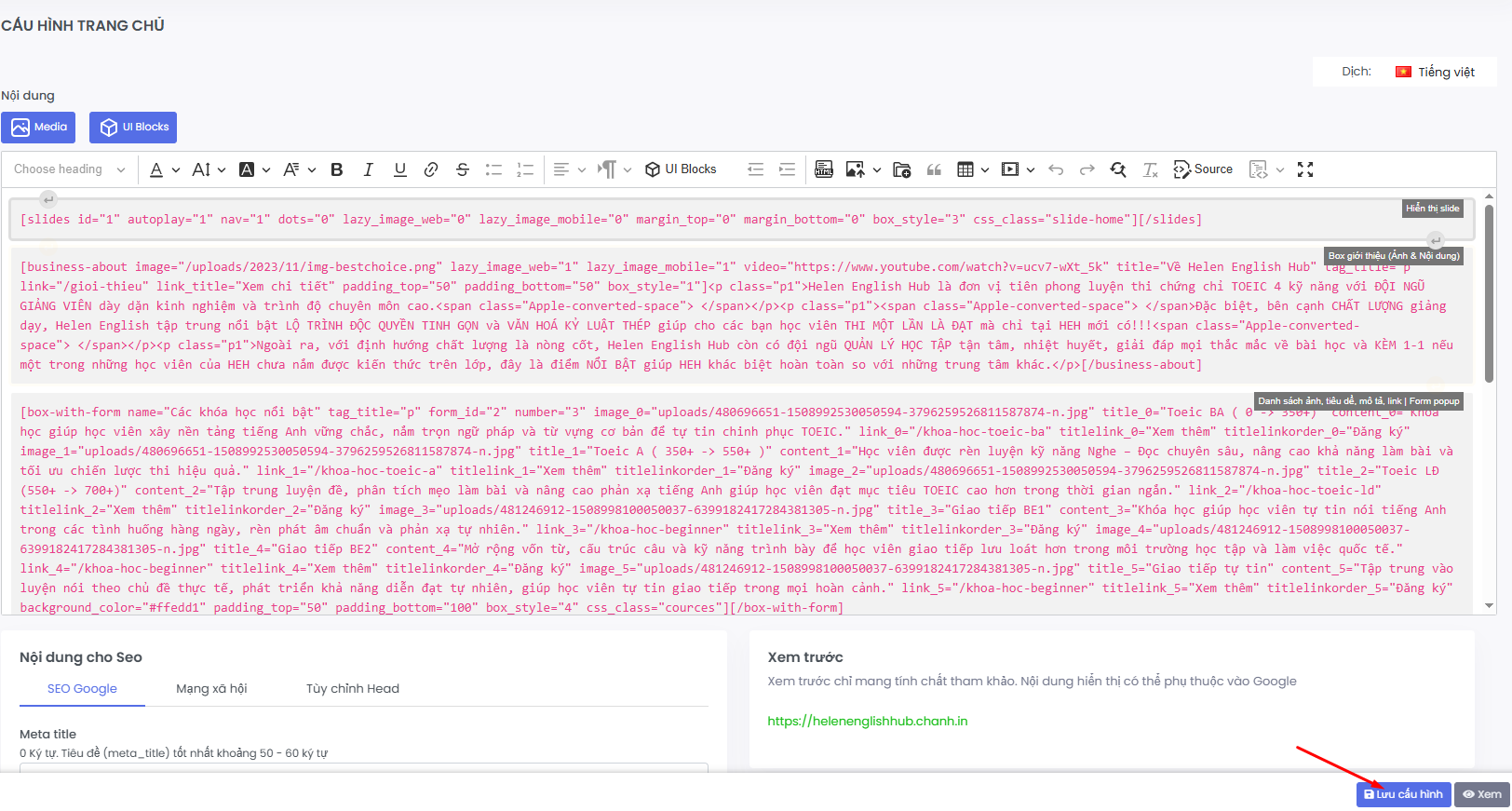Open the font background color picker
1512x811 pixels.
pyautogui.click(x=254, y=169)
